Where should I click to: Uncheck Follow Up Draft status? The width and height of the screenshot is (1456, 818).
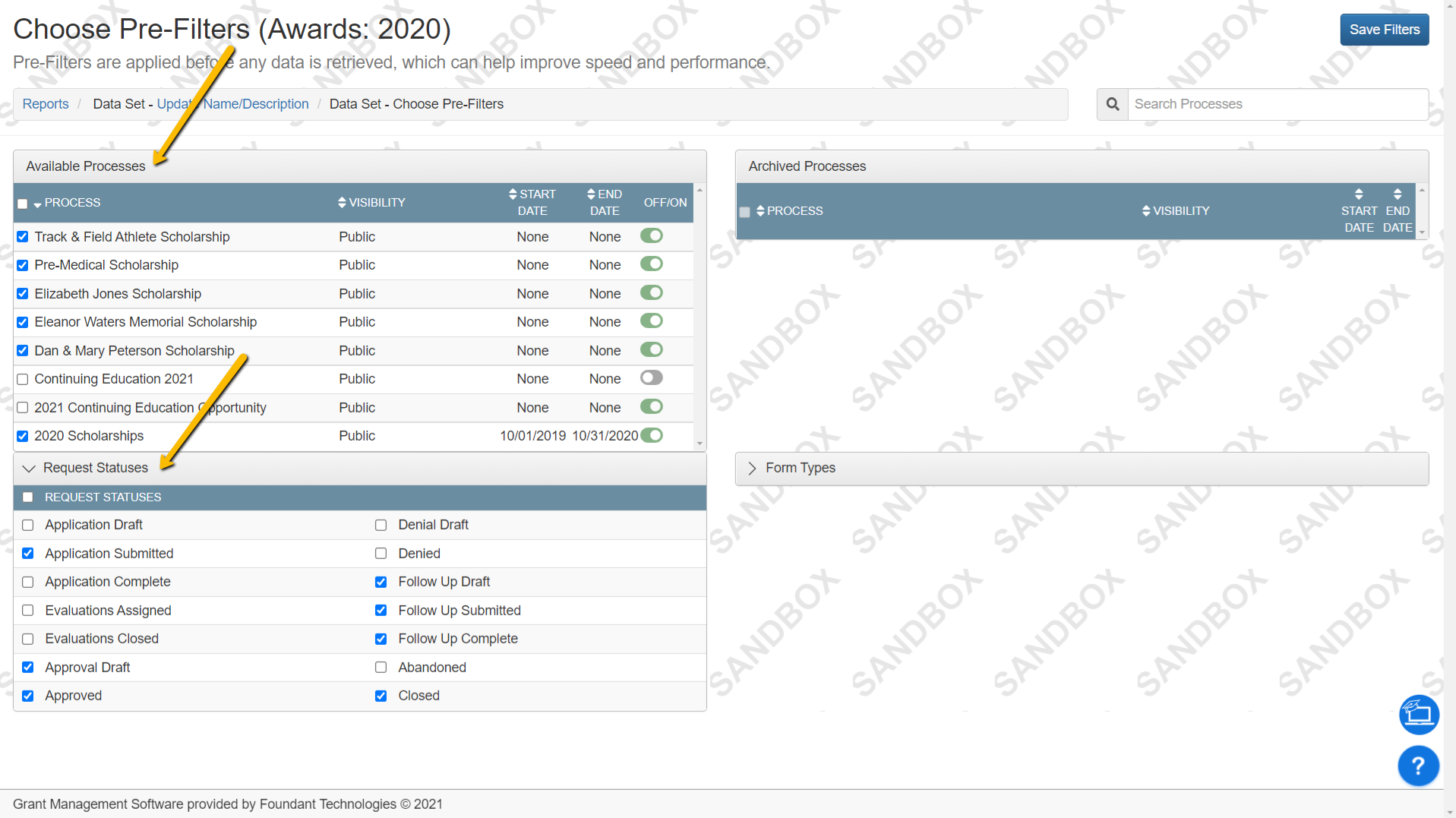tap(381, 582)
